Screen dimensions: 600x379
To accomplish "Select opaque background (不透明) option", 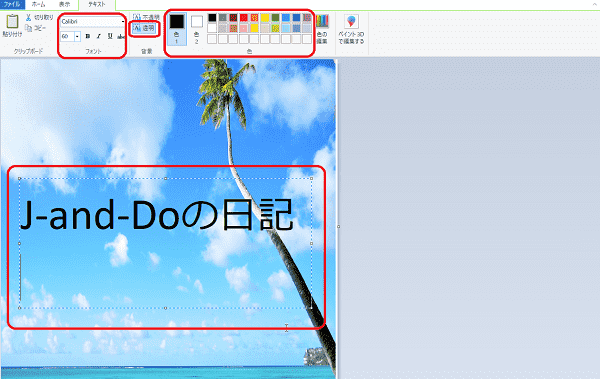I will (146, 17).
